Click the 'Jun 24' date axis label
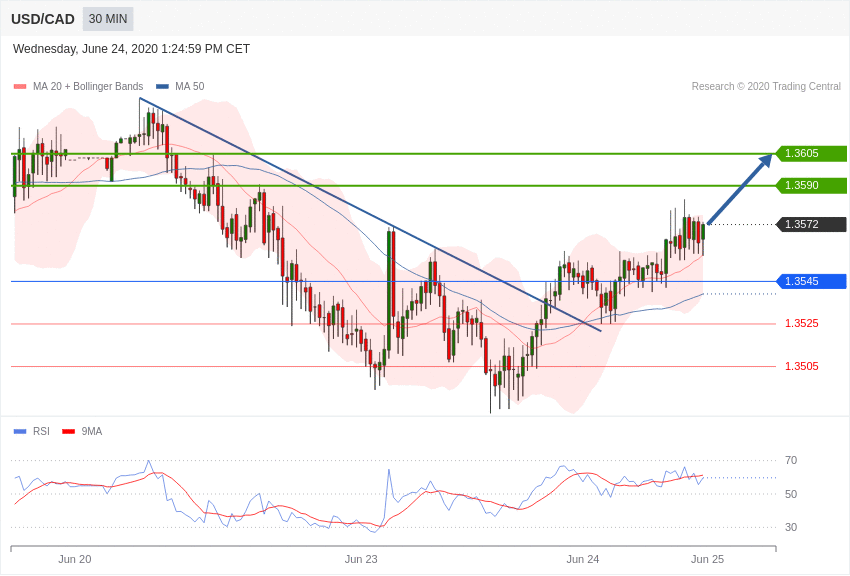The width and height of the screenshot is (850, 576). click(583, 559)
